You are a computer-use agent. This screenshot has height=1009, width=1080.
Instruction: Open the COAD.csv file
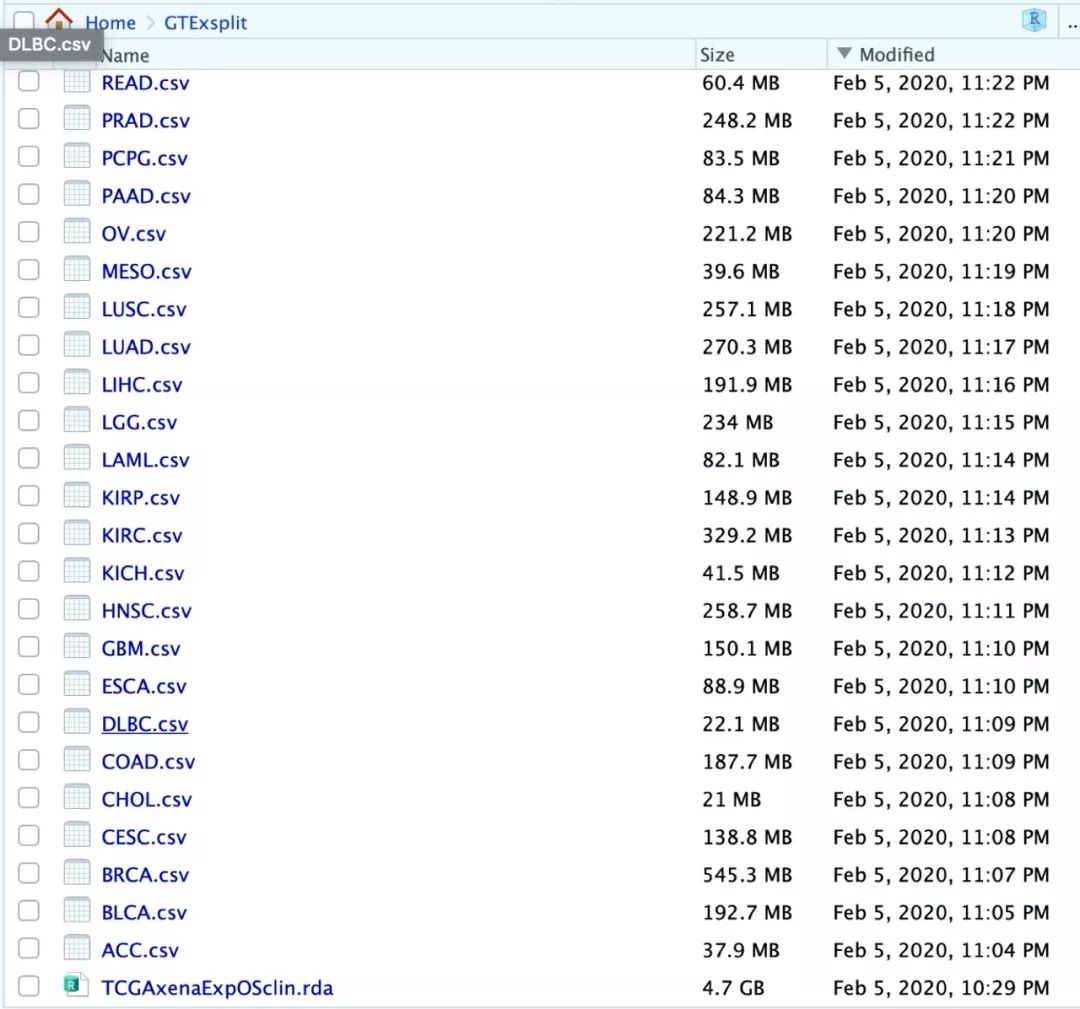[148, 762]
